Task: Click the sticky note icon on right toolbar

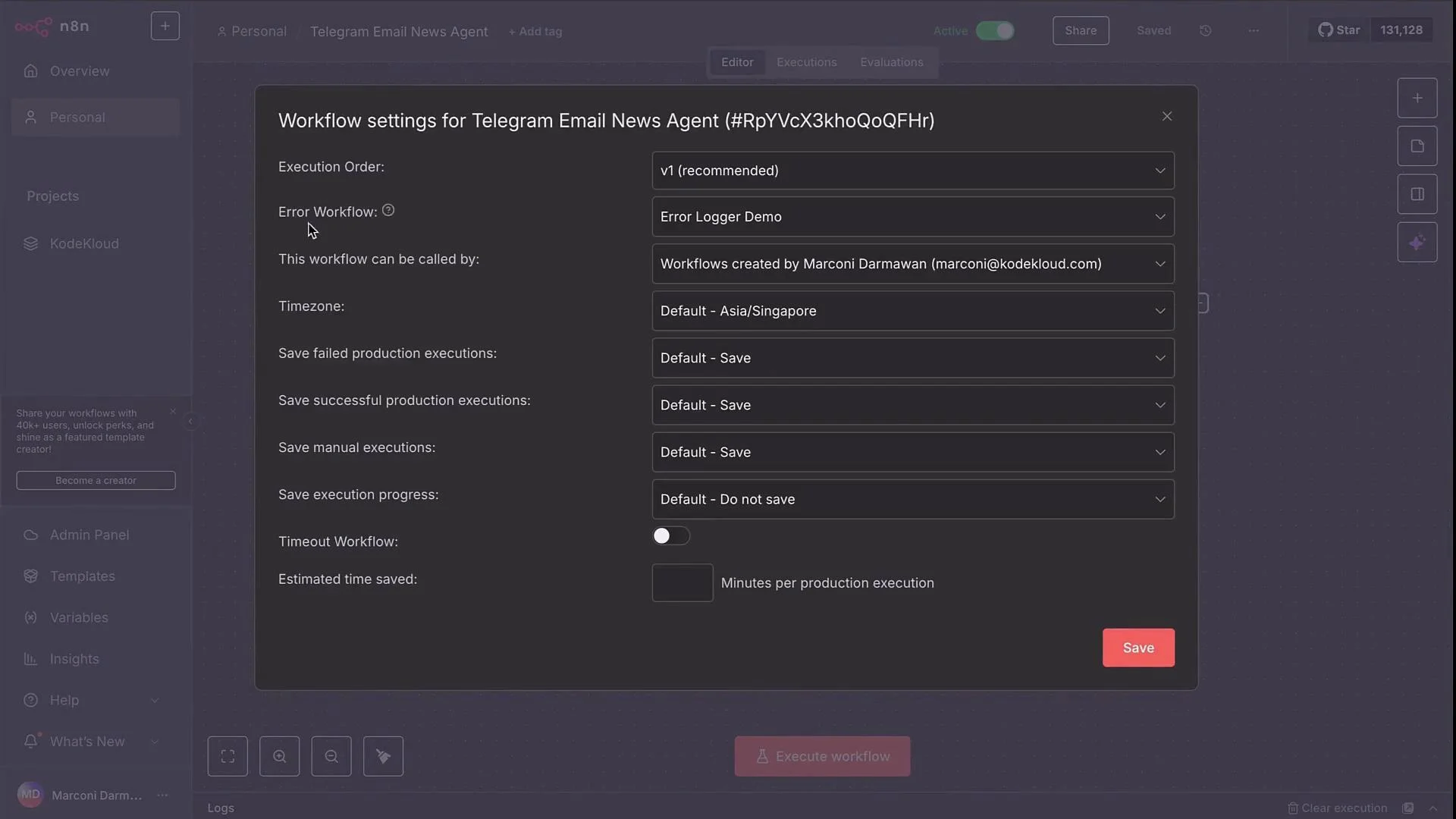Action: pos(1417,146)
